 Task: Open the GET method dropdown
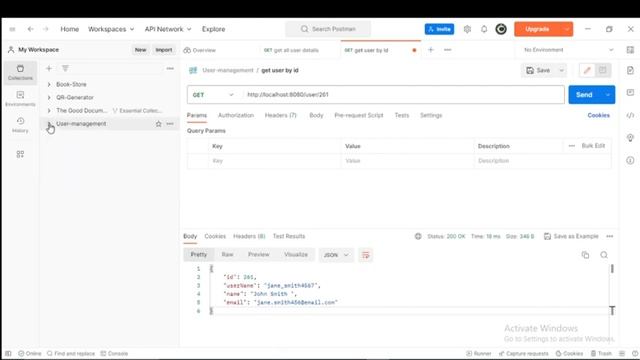213,95
